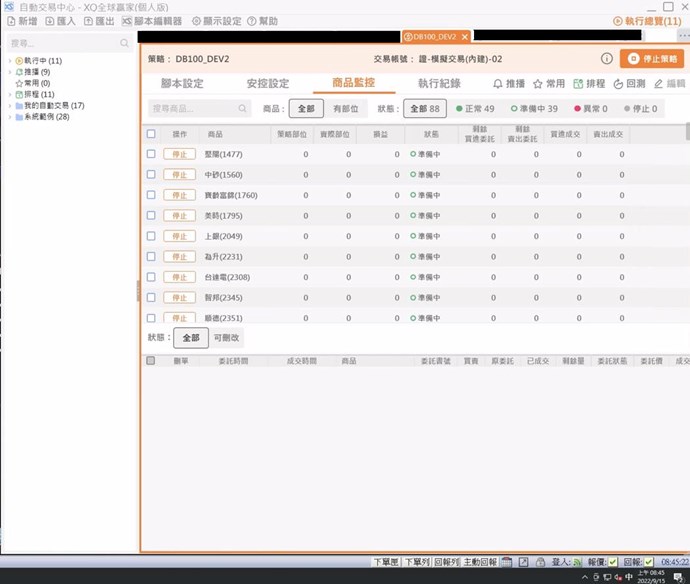Check the box for product row (2231)
This screenshot has width=690, height=584.
pyautogui.click(x=151, y=257)
